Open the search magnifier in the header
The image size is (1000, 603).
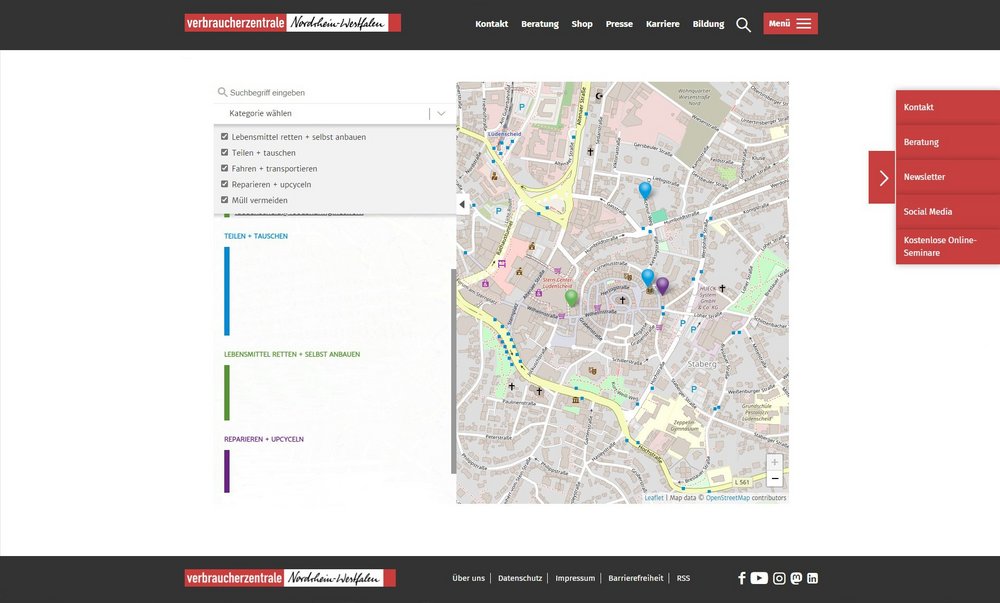(x=743, y=23)
